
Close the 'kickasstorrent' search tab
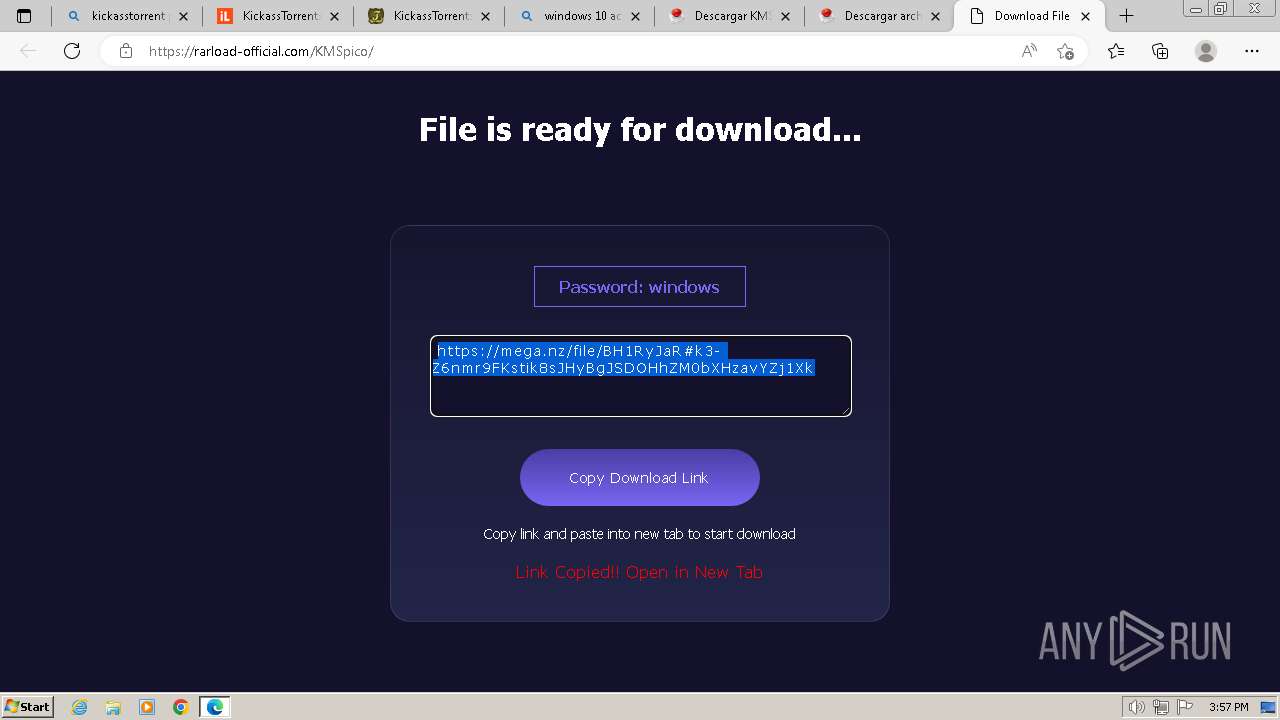(183, 16)
